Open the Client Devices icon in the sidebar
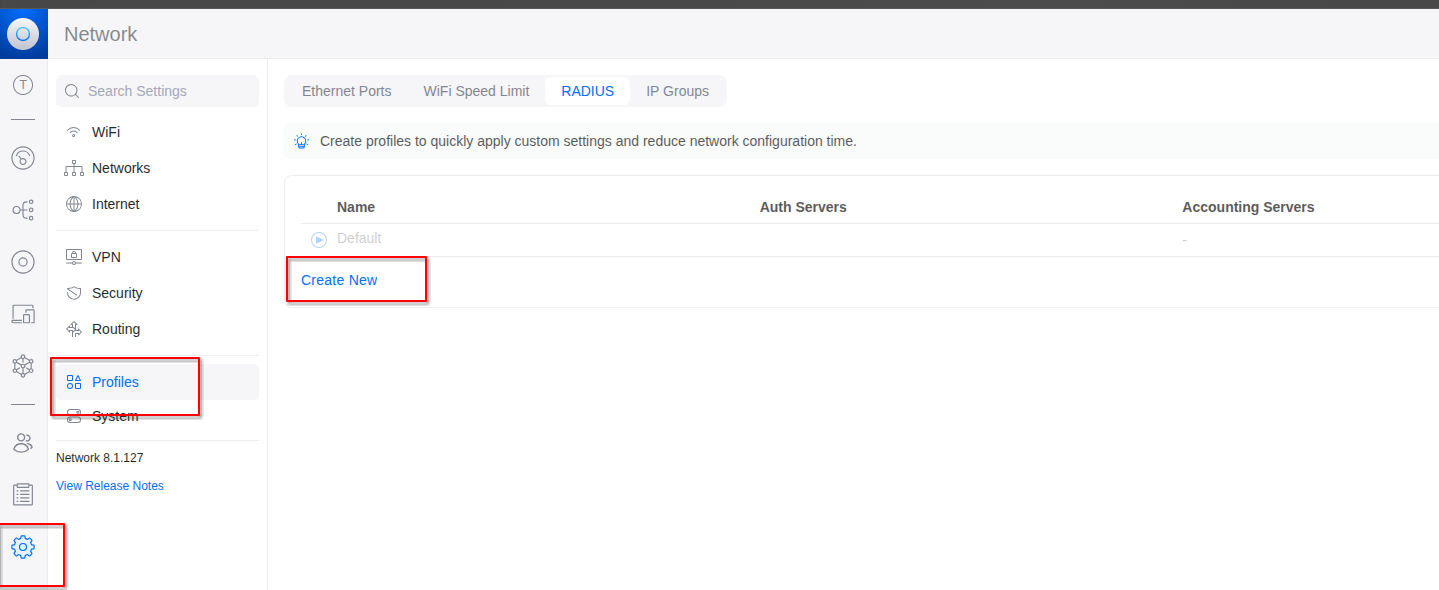This screenshot has height=590, width=1439. click(23, 314)
